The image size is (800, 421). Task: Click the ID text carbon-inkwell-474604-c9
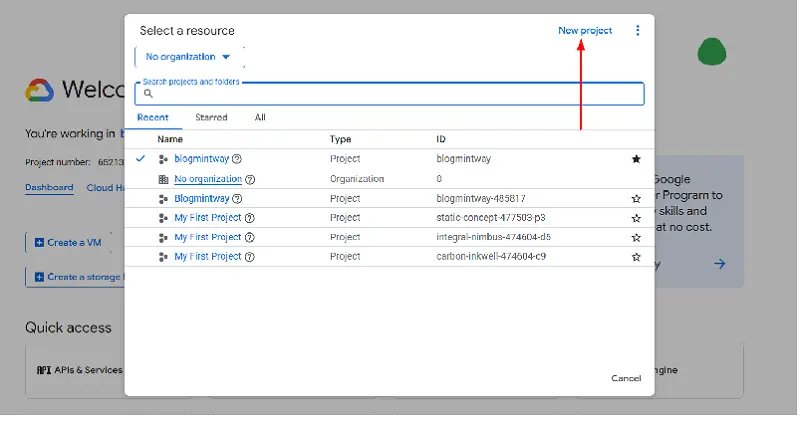point(491,257)
